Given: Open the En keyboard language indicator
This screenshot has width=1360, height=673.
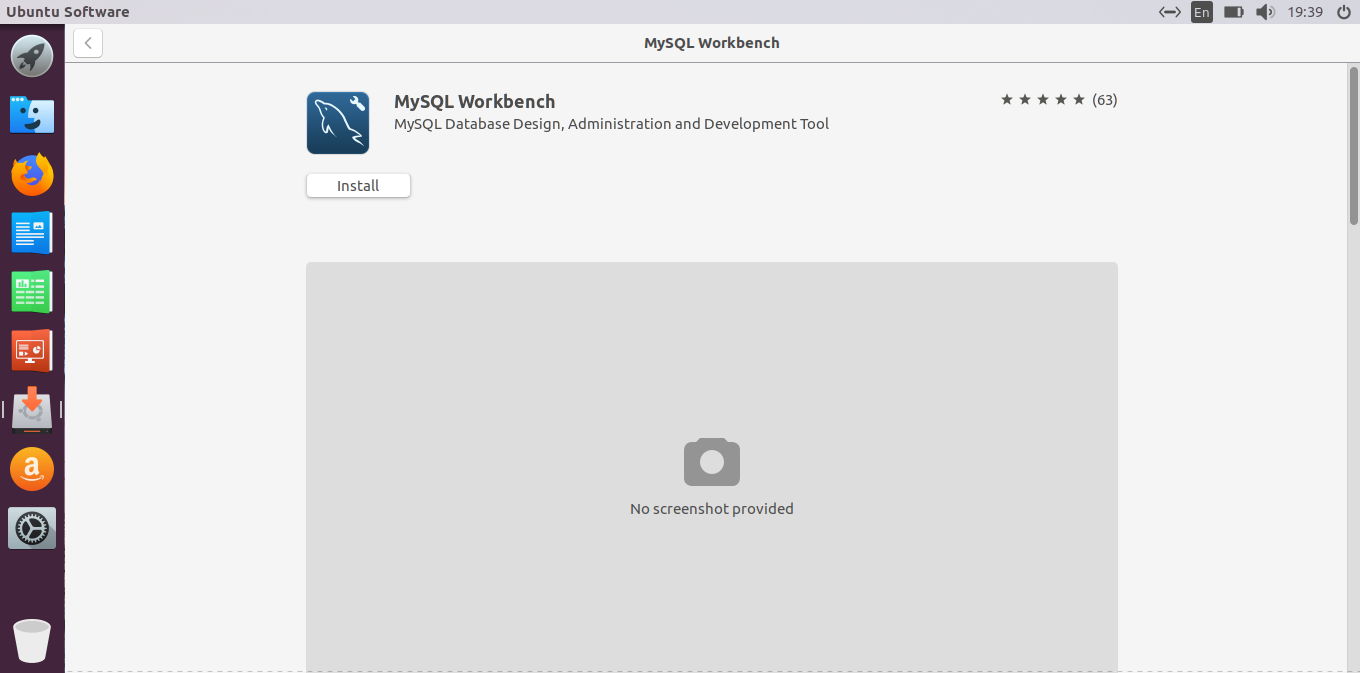Looking at the screenshot, I should click(x=1201, y=12).
